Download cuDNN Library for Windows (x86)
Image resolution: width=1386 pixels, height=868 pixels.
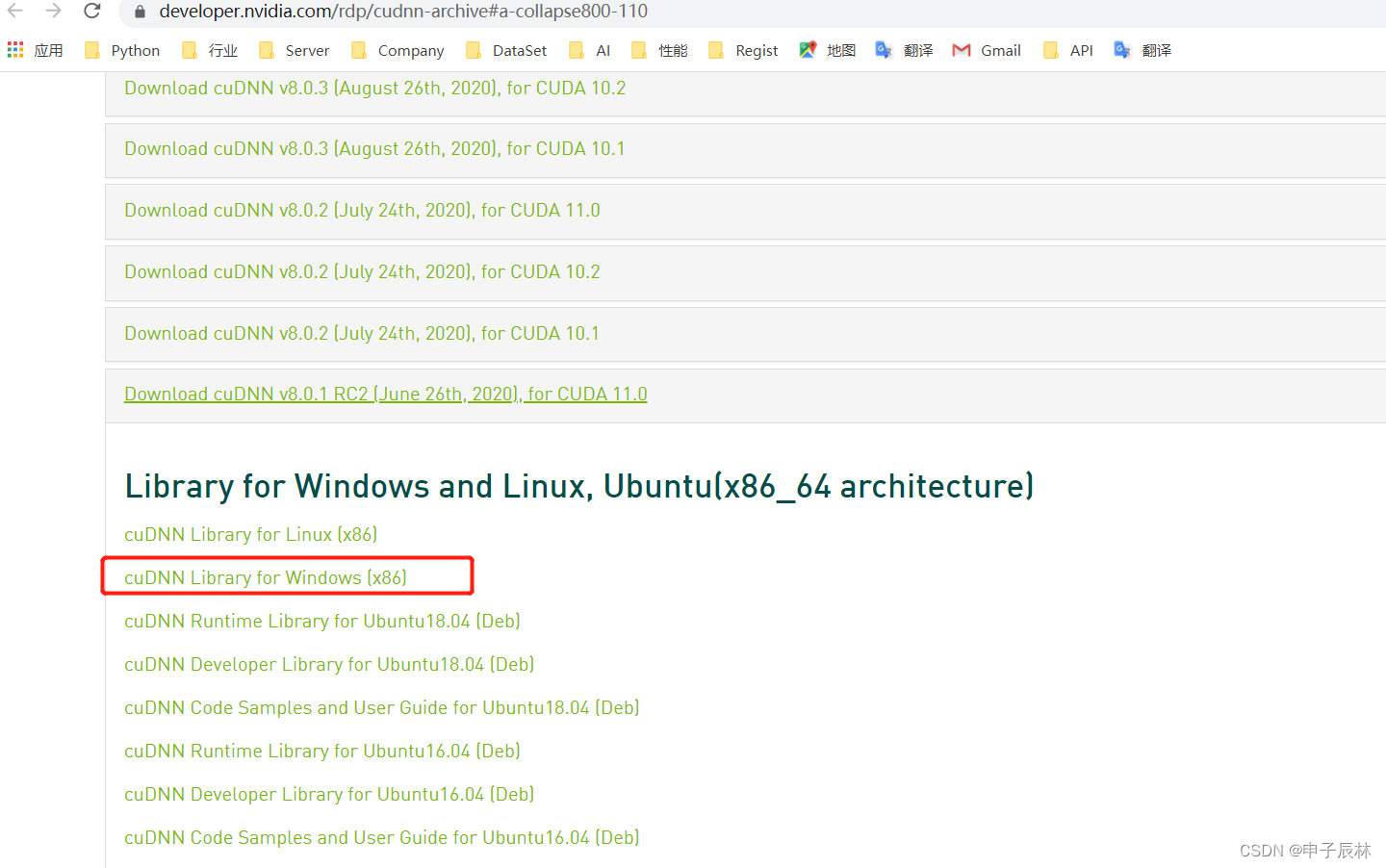[x=266, y=577]
